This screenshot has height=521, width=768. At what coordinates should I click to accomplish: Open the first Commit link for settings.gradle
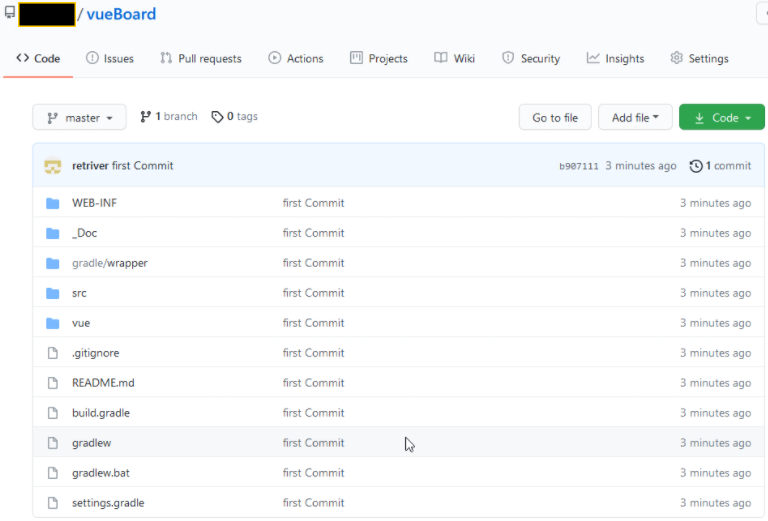tap(313, 503)
